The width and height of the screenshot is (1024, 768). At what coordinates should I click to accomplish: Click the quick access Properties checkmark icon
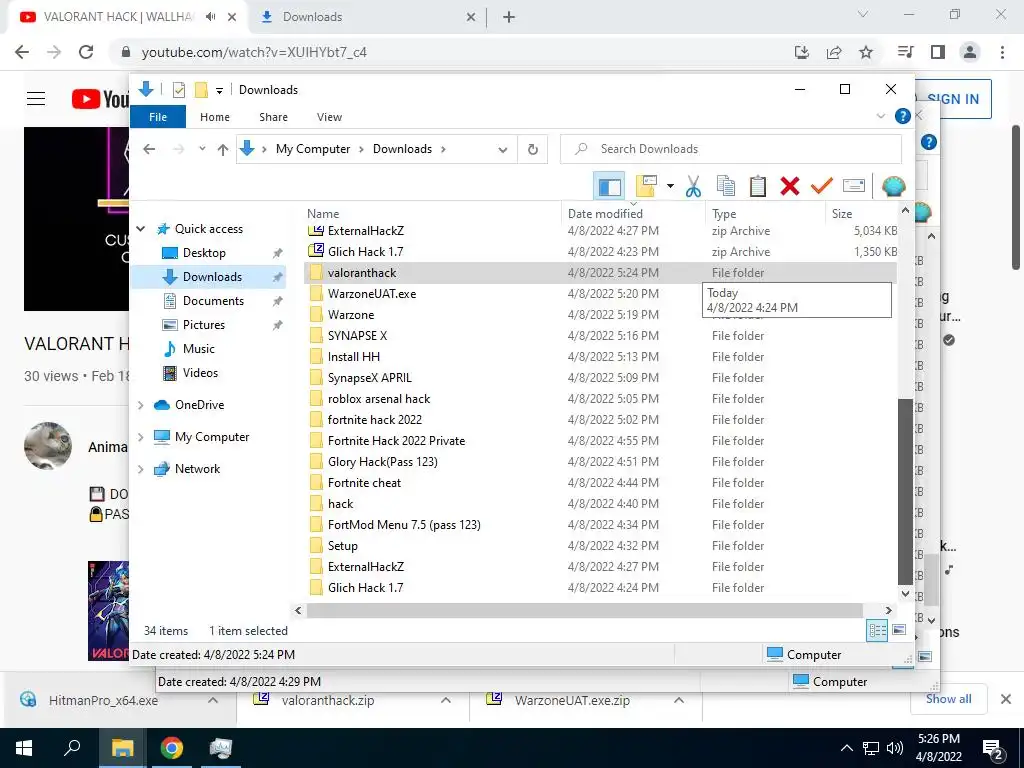click(x=178, y=90)
